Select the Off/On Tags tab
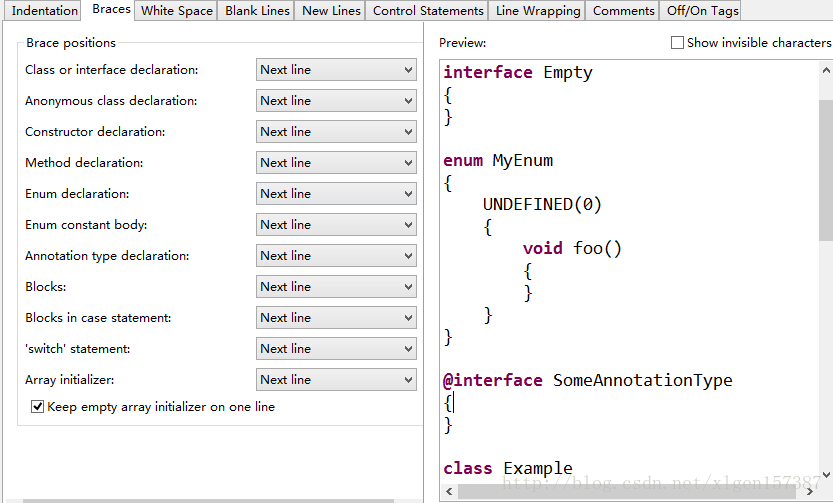The width and height of the screenshot is (833, 503). [x=703, y=11]
